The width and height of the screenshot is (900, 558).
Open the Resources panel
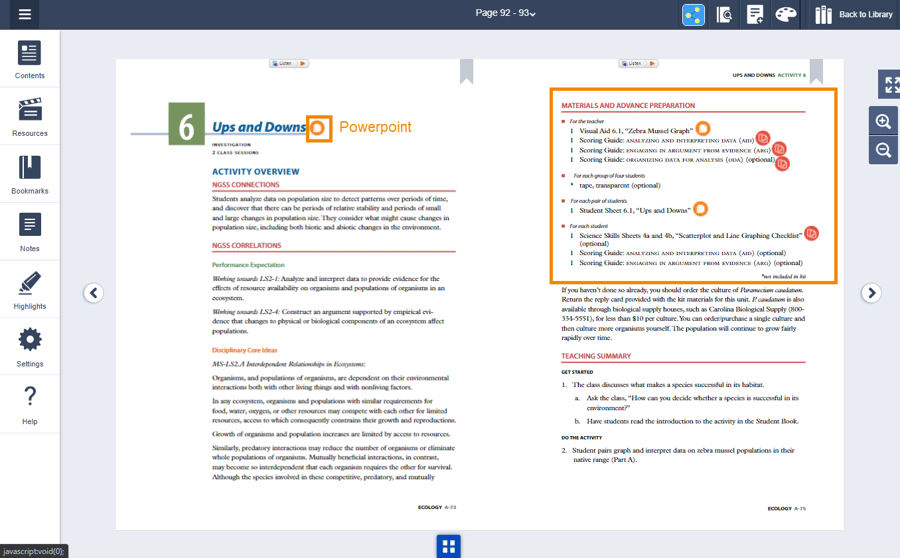(x=29, y=116)
